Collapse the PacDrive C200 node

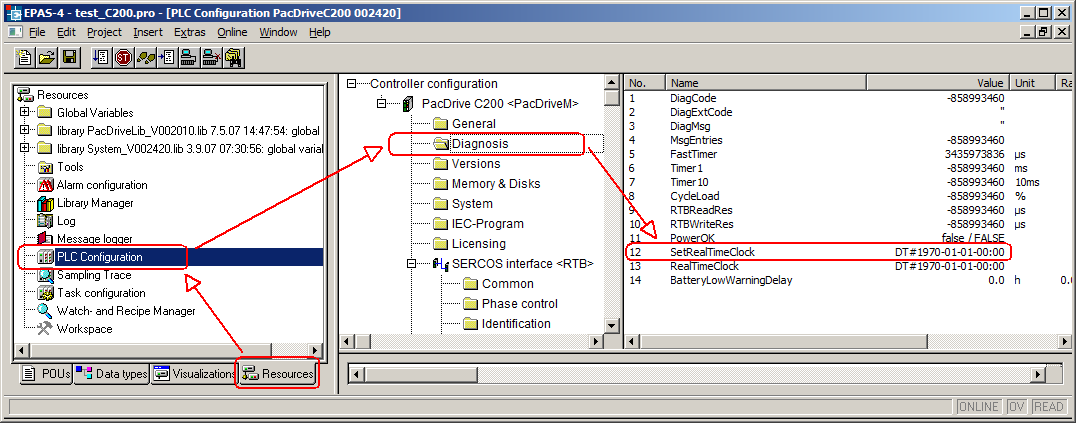pyautogui.click(x=382, y=104)
